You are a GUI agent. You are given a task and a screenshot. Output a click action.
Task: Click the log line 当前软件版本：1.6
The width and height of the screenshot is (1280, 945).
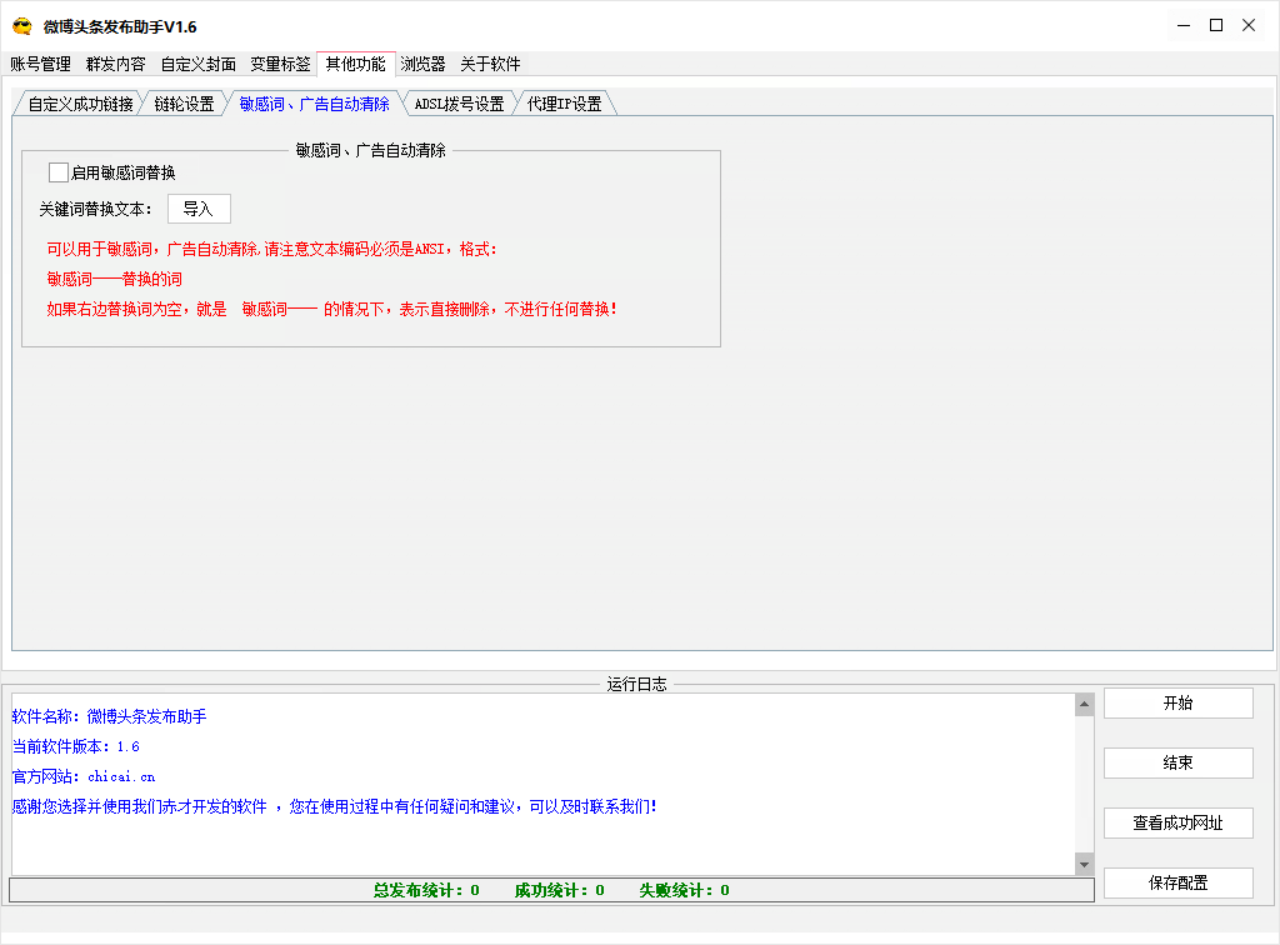(76, 747)
